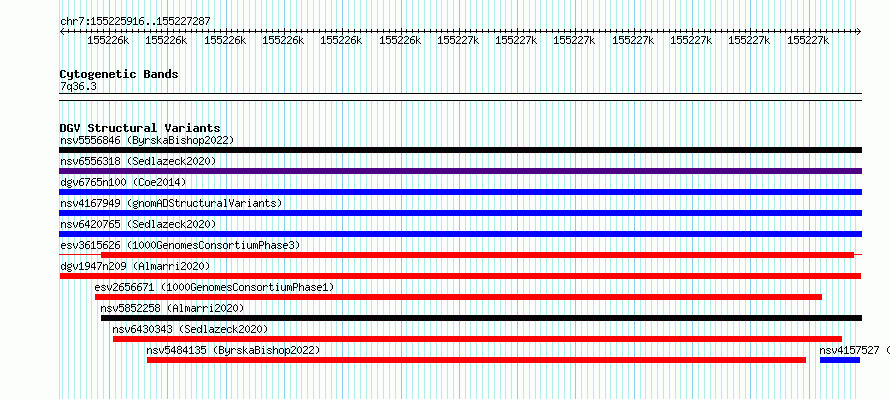The image size is (890, 399).
Task: Open variant dgv1947n209 (Almarri2020) label
Action: [135, 266]
